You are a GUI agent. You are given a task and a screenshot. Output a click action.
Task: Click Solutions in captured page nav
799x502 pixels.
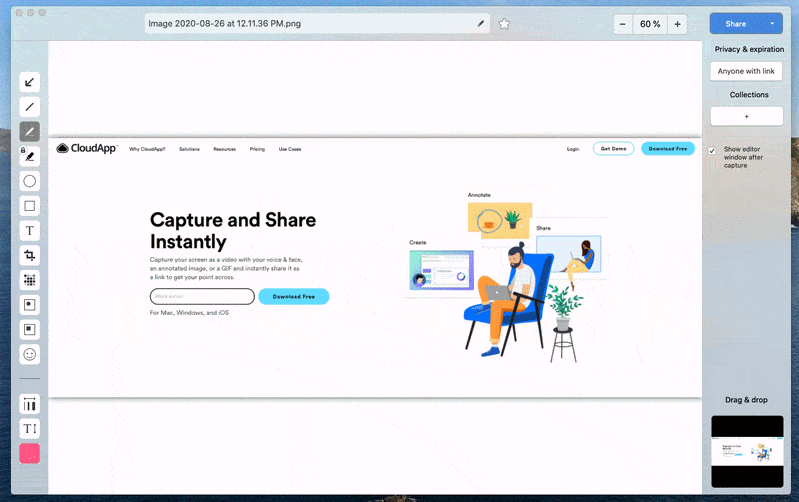pos(189,149)
